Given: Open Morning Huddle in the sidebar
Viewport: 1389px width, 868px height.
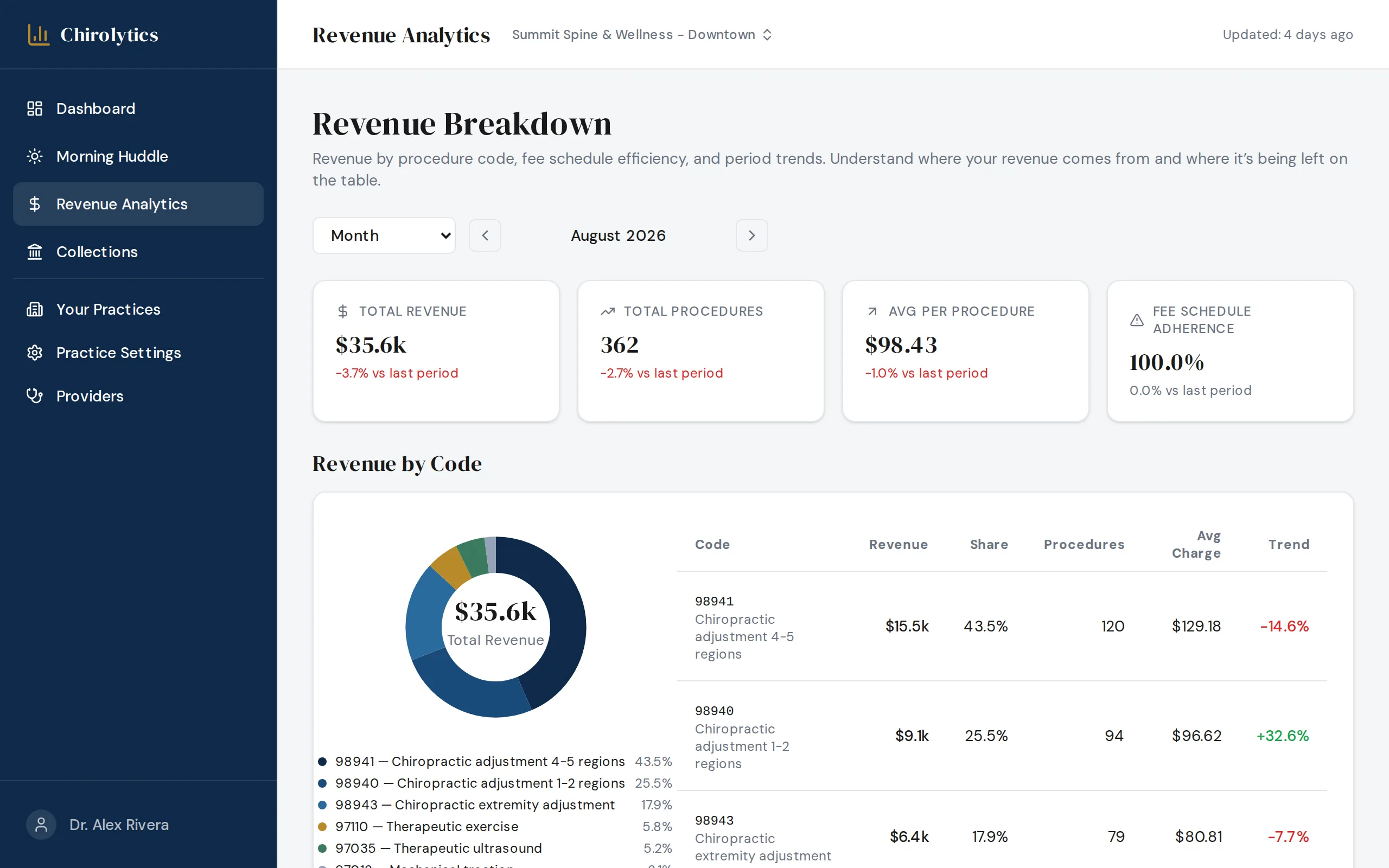Looking at the screenshot, I should tap(138, 156).
